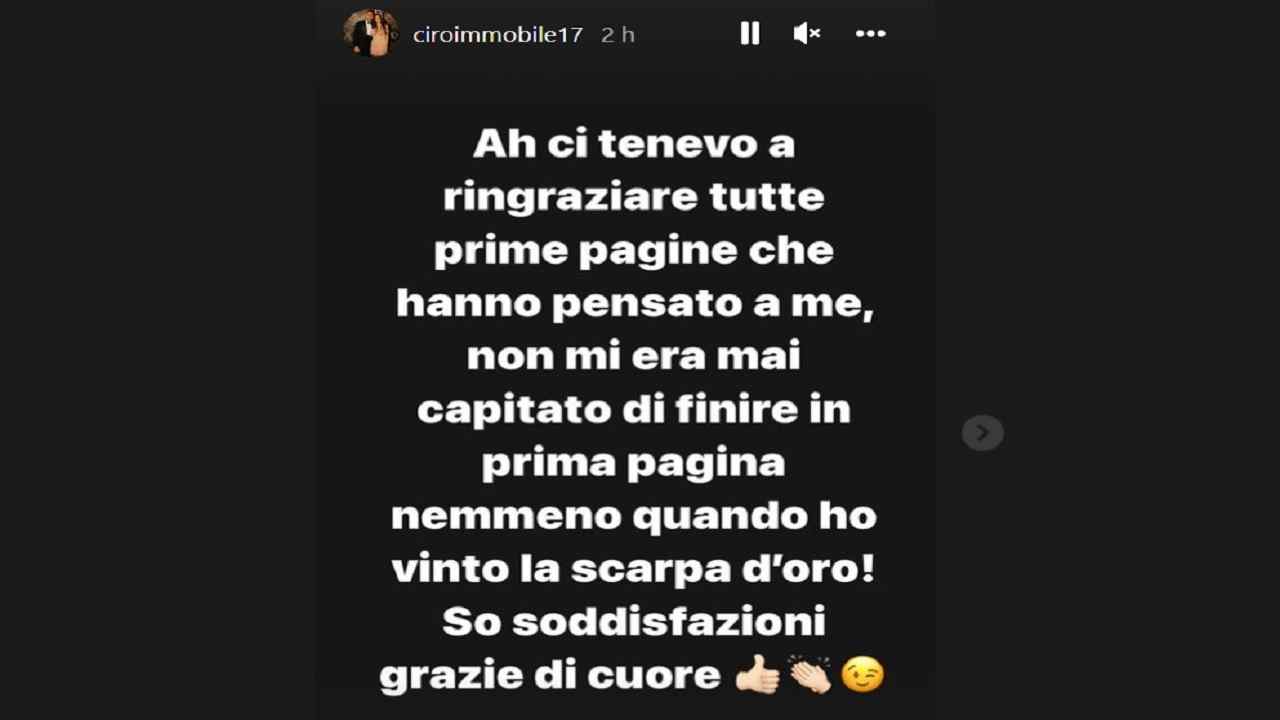Click the 'non mi era mai' line
This screenshot has width=1280, height=720.
tap(634, 357)
